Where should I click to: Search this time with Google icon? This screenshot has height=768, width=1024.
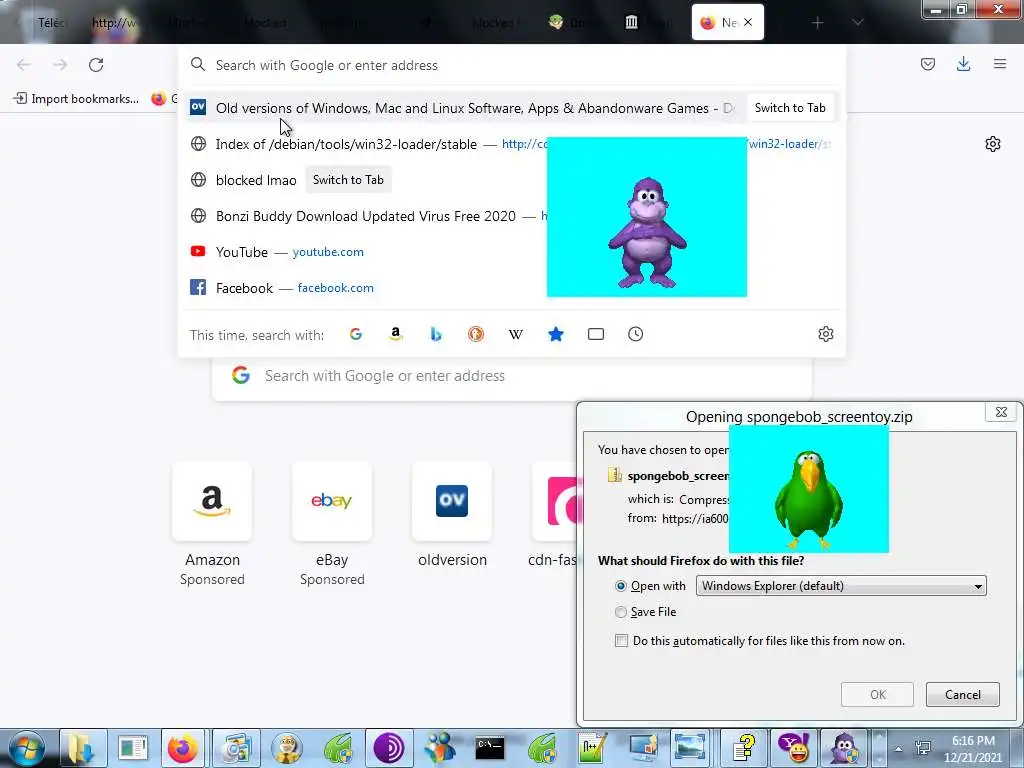point(356,334)
